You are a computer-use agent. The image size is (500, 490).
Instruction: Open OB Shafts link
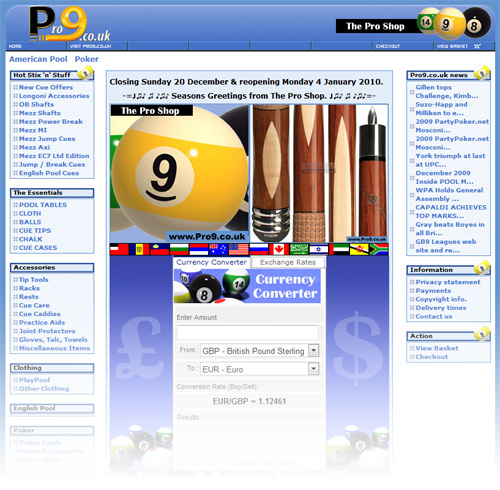click(x=36, y=105)
